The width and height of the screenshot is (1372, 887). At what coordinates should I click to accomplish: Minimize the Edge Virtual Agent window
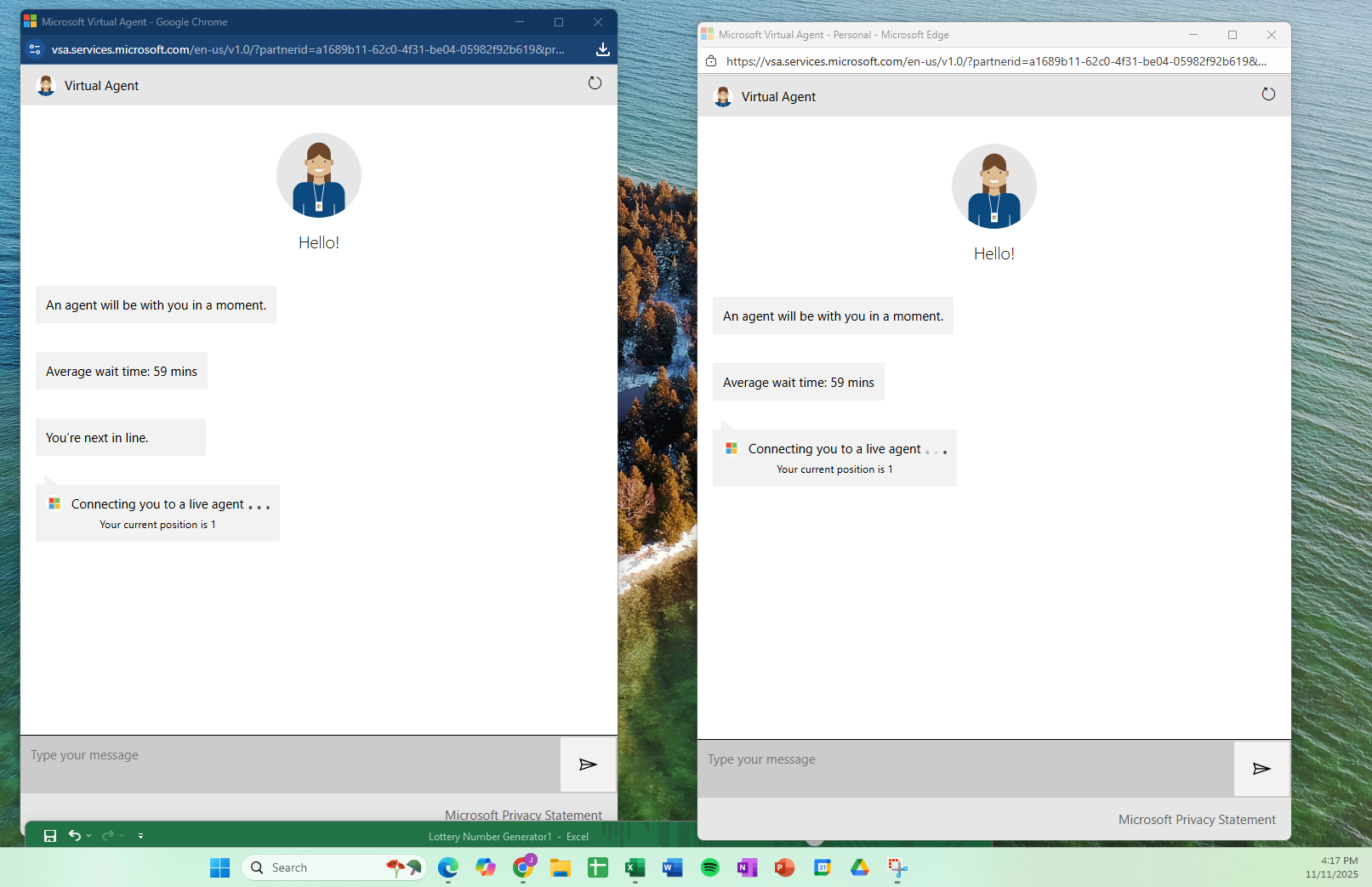click(1193, 35)
